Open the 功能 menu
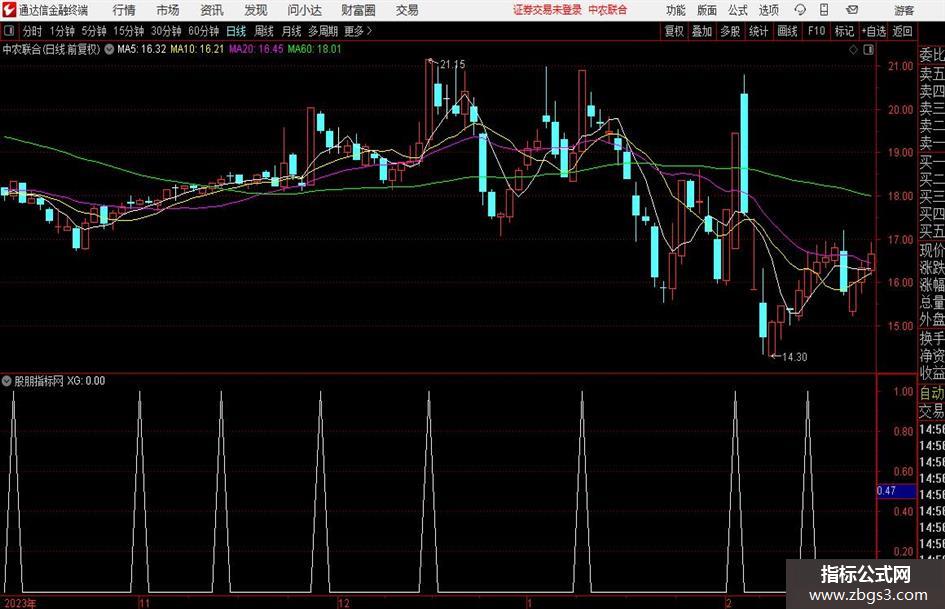The image size is (945, 609). click(x=676, y=10)
